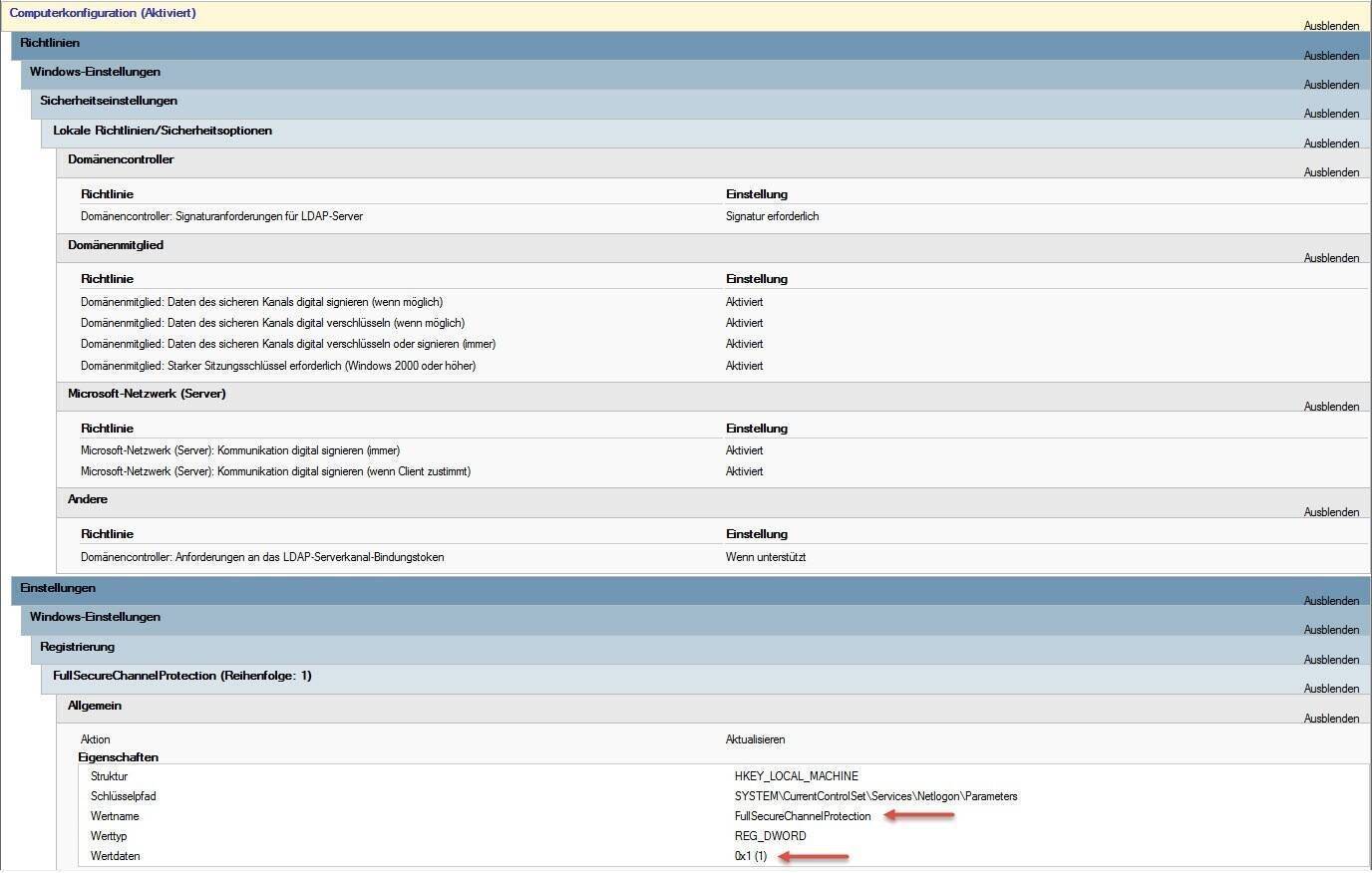Viewport: 1372px width, 873px height.
Task: Hide the Domänencontroller policy group
Action: pyautogui.click(x=1330, y=172)
